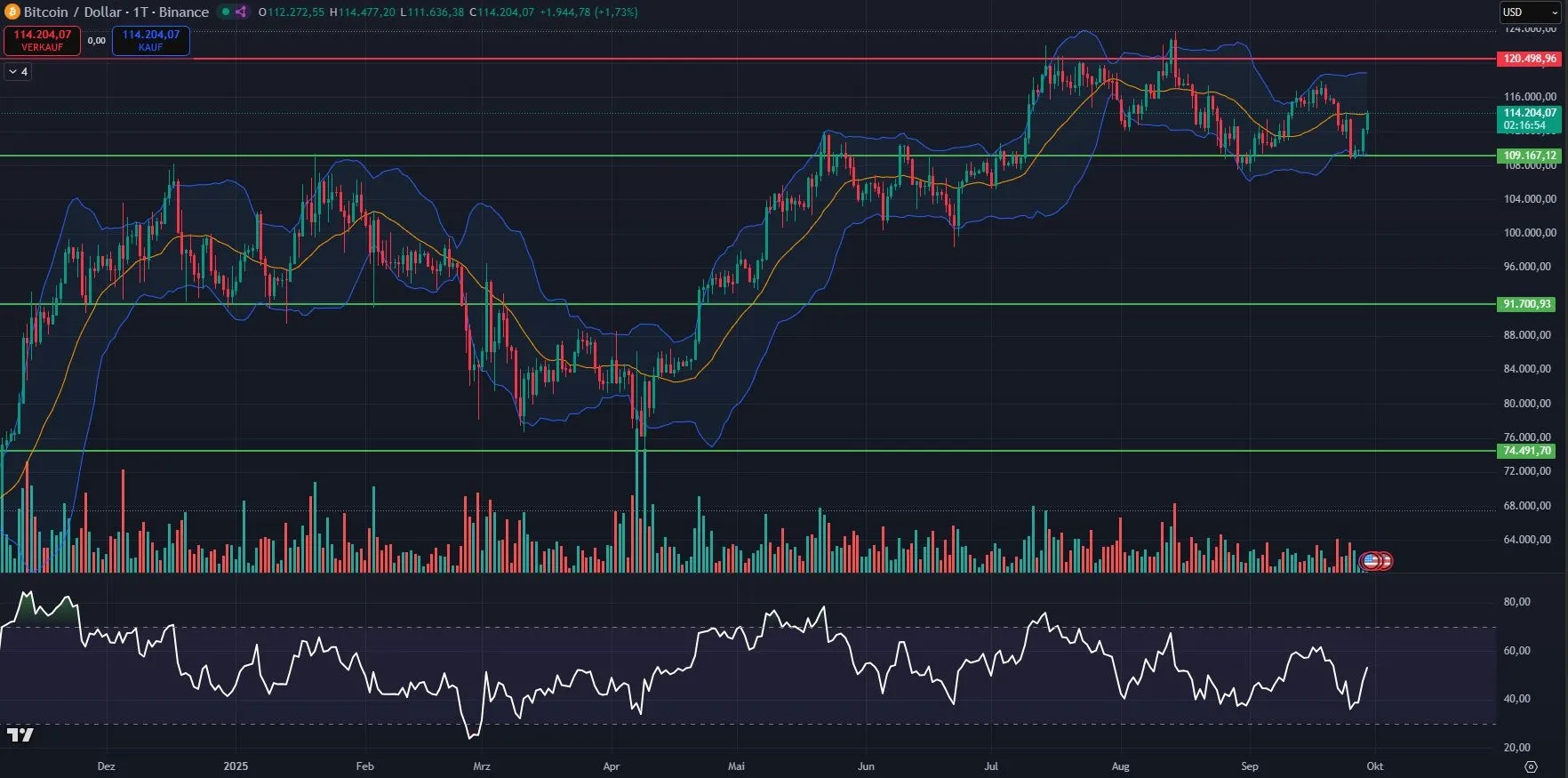Click the current price label 114.204,07 on axis
This screenshot has width=1568, height=778.
point(1529,113)
